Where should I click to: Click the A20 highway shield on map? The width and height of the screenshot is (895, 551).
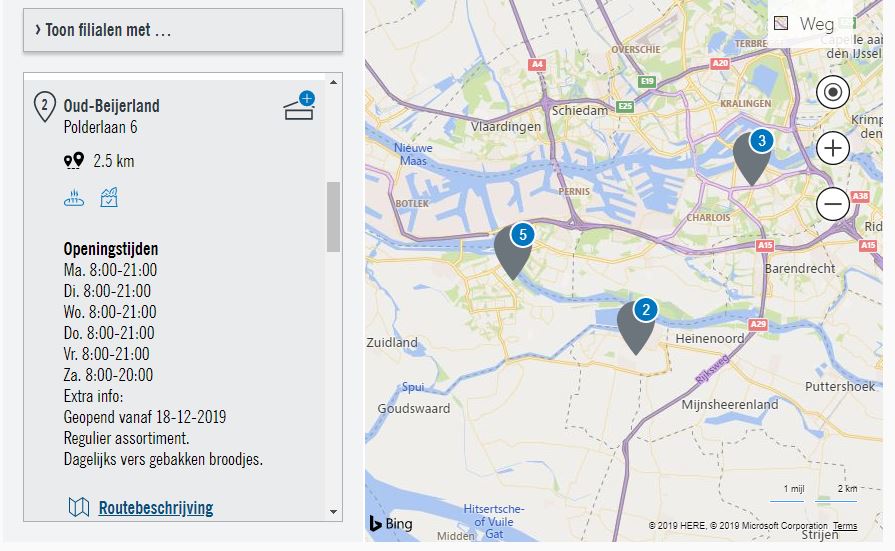click(720, 63)
